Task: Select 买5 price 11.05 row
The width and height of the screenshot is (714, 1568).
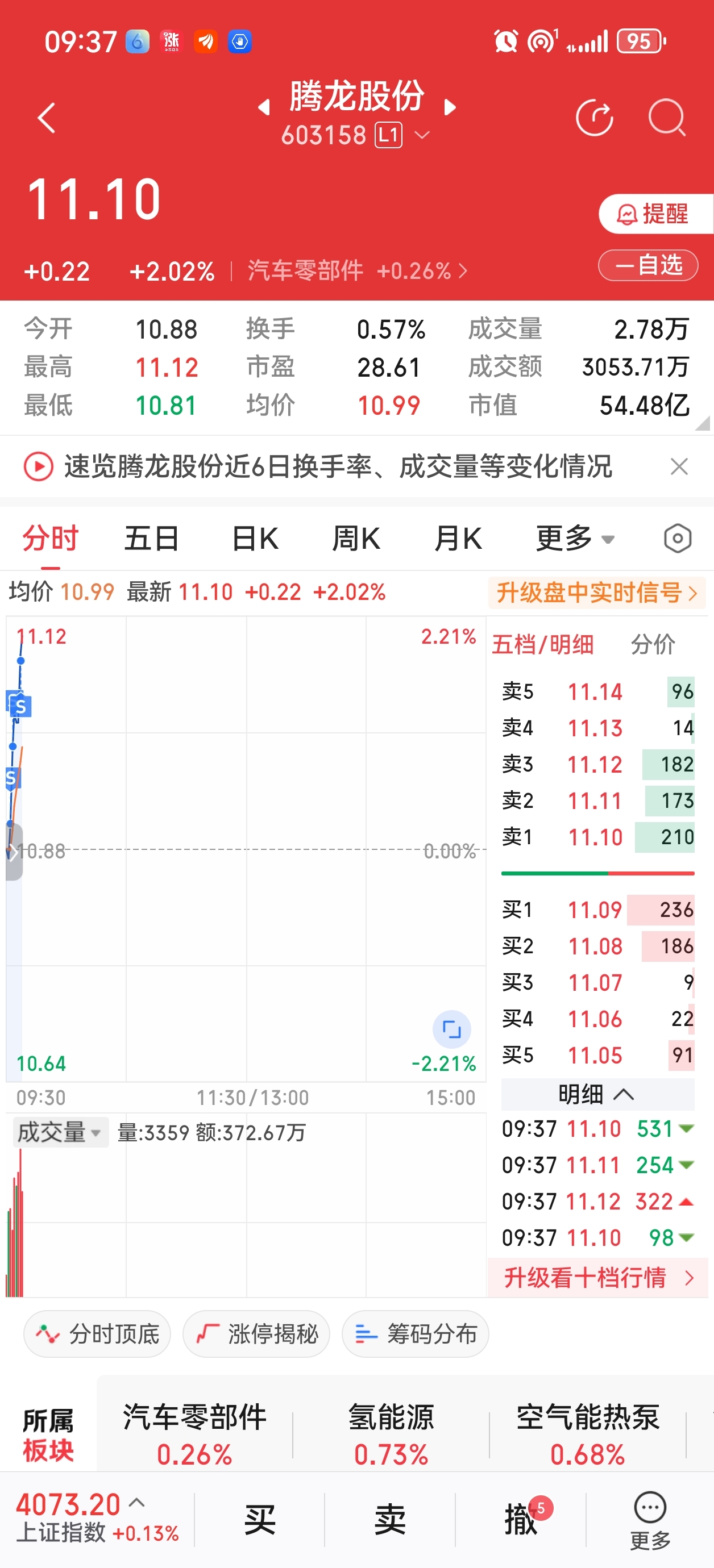Action: [x=597, y=1056]
